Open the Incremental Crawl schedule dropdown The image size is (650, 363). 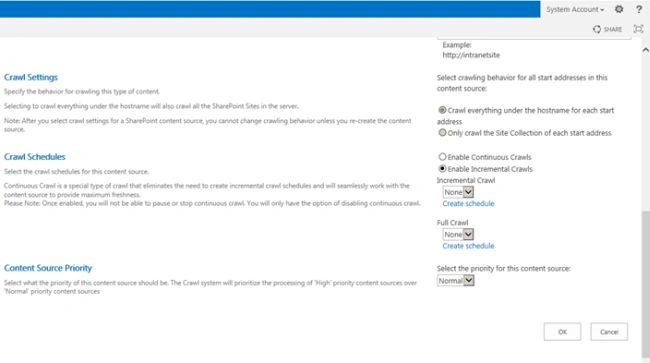[x=458, y=192]
